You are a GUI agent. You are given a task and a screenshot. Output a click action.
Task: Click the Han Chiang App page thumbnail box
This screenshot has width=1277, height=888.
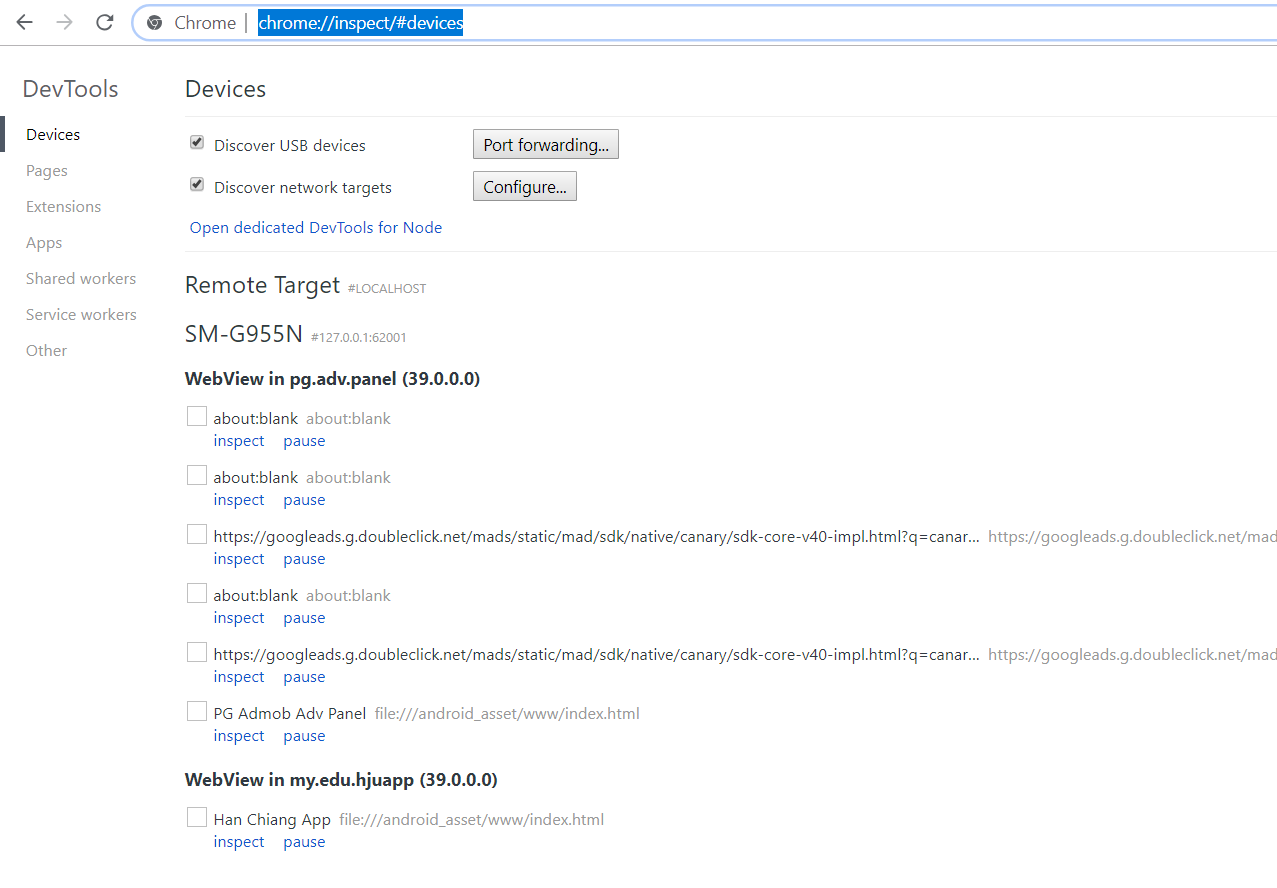point(197,817)
